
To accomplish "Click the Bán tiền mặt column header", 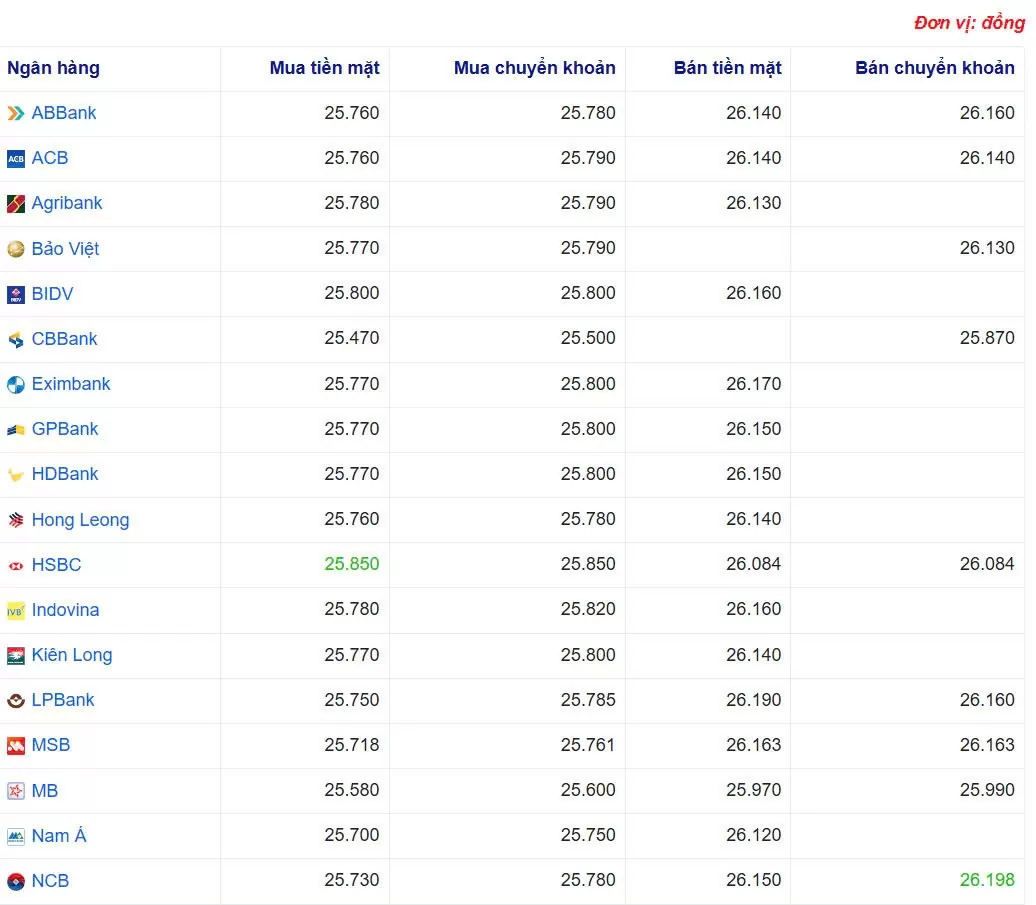I will click(727, 68).
